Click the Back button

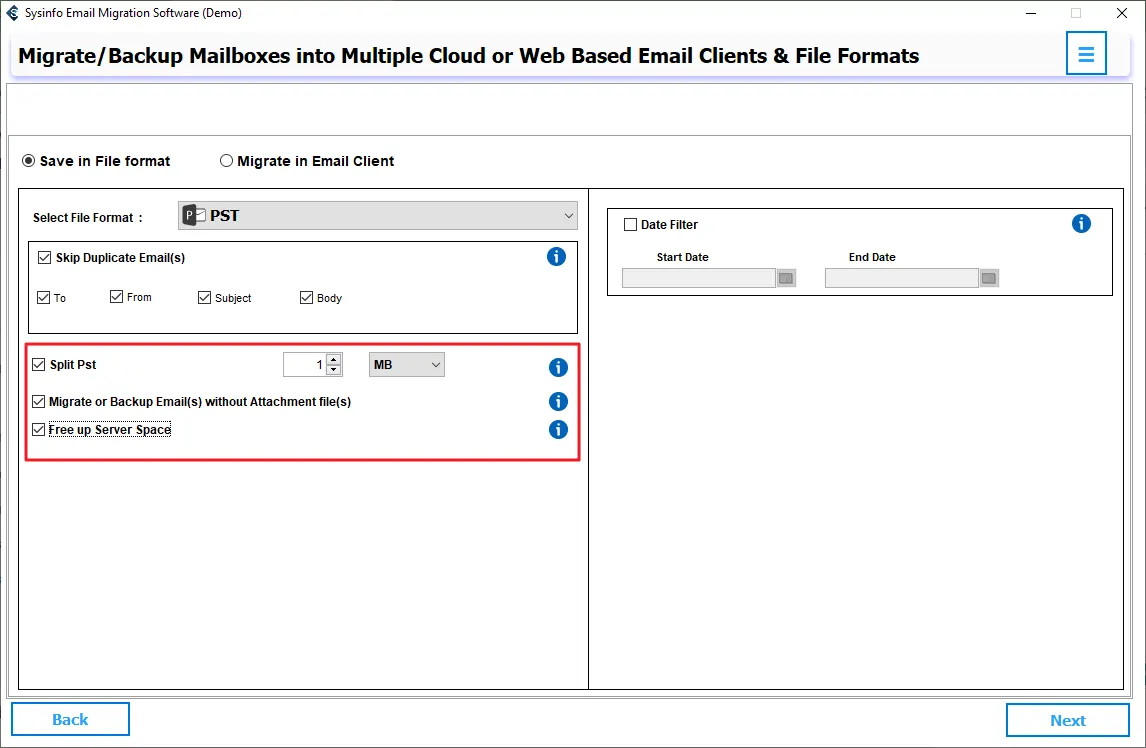tap(70, 719)
